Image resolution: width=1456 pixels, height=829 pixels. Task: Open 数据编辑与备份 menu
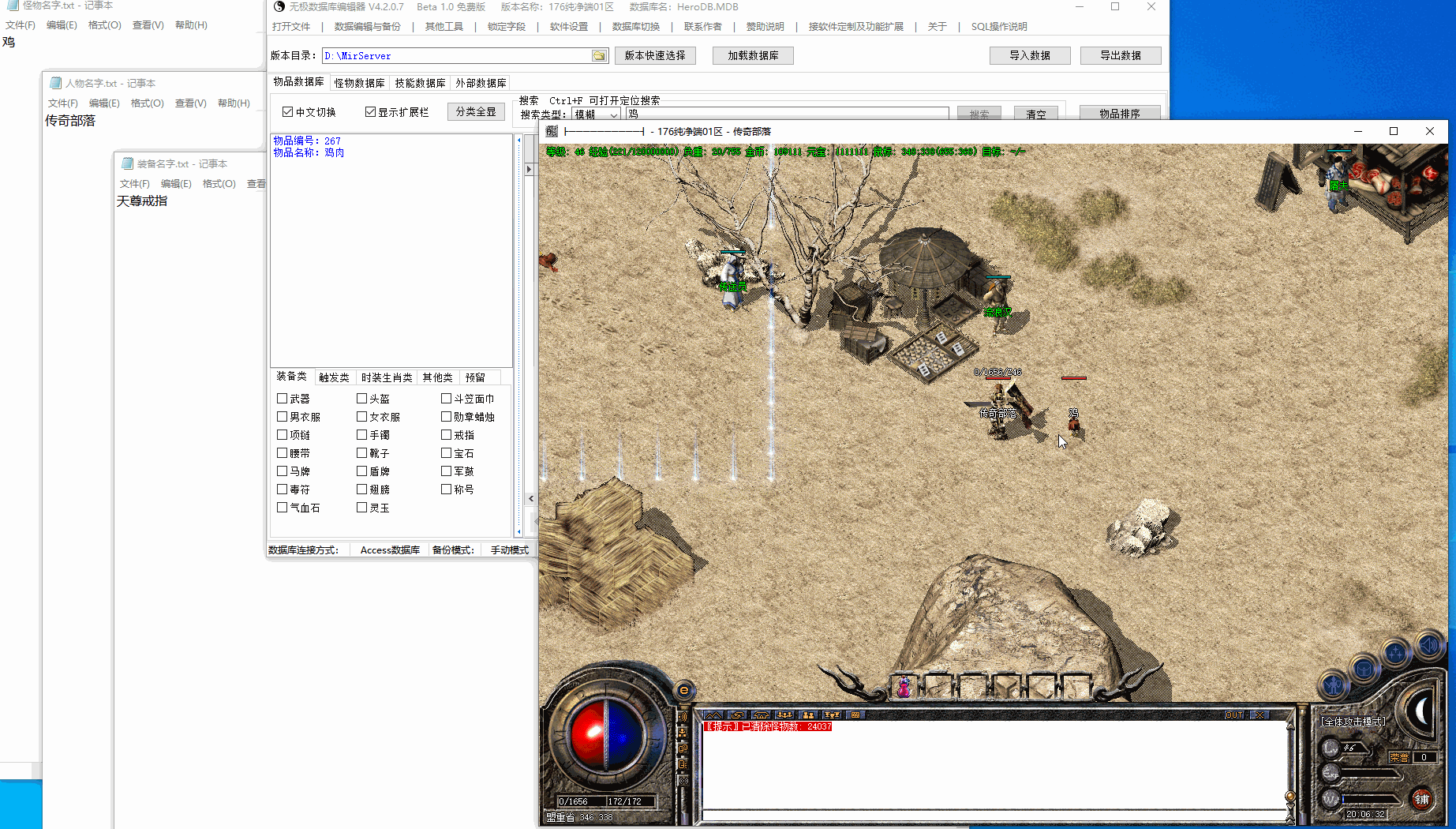click(368, 27)
